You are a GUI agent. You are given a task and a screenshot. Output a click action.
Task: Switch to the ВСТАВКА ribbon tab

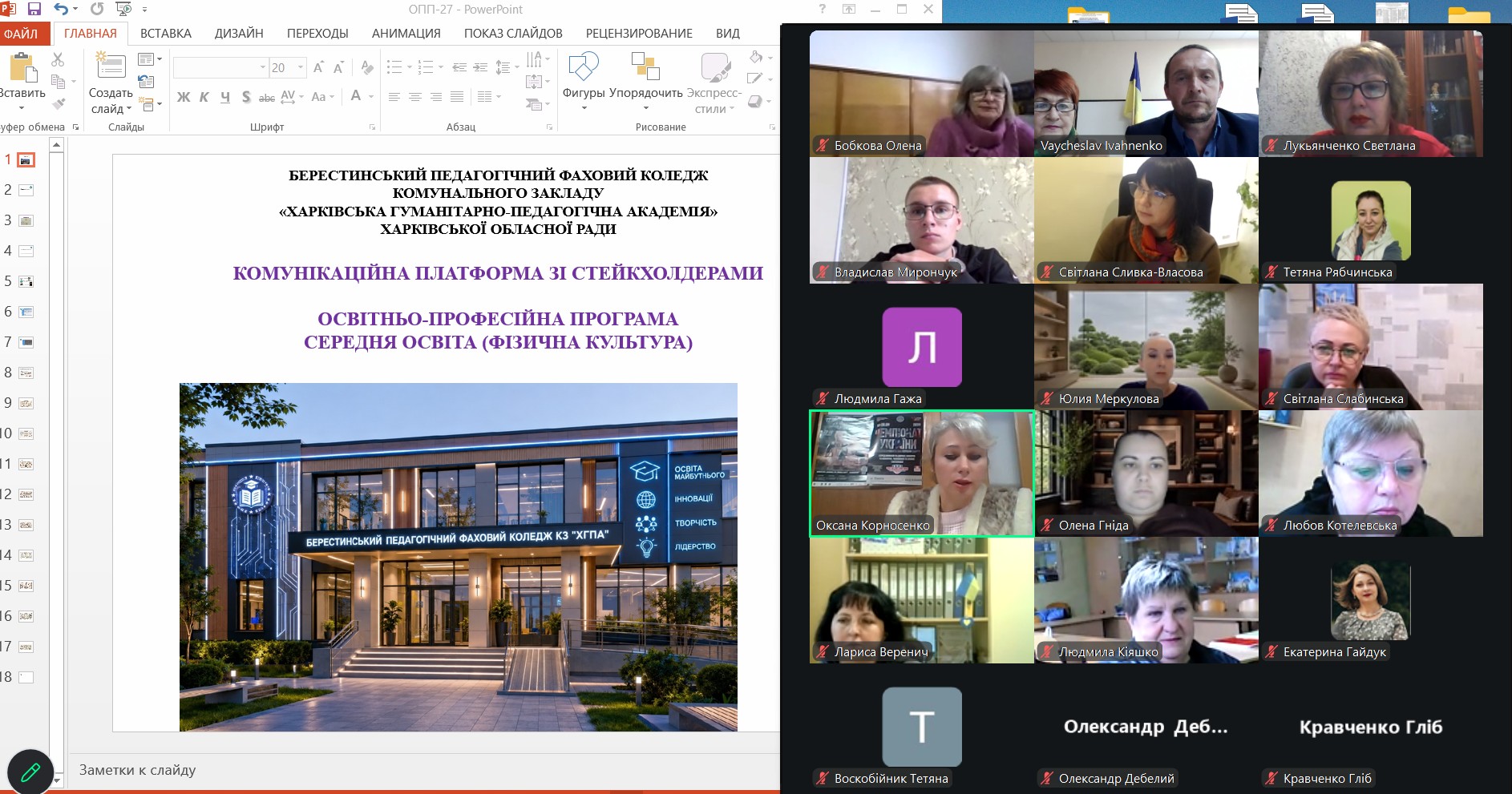point(166,34)
